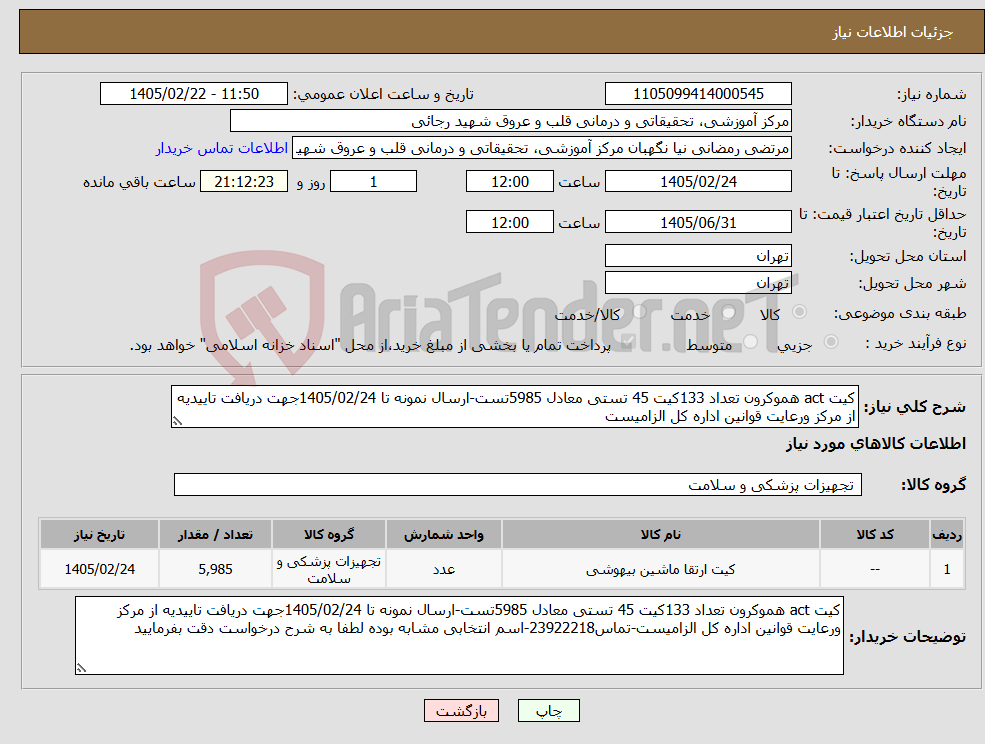Select the متوسط purchase type radio
The height and width of the screenshot is (744, 985).
click(x=750, y=342)
